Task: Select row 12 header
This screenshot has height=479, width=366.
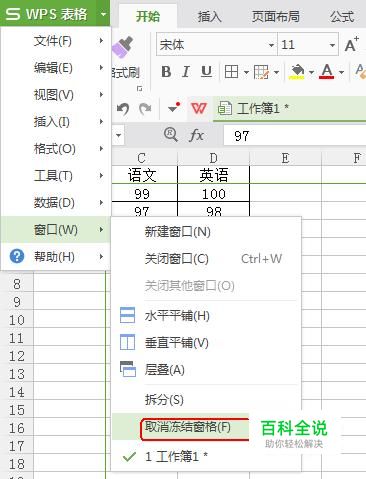Action: tap(17, 356)
